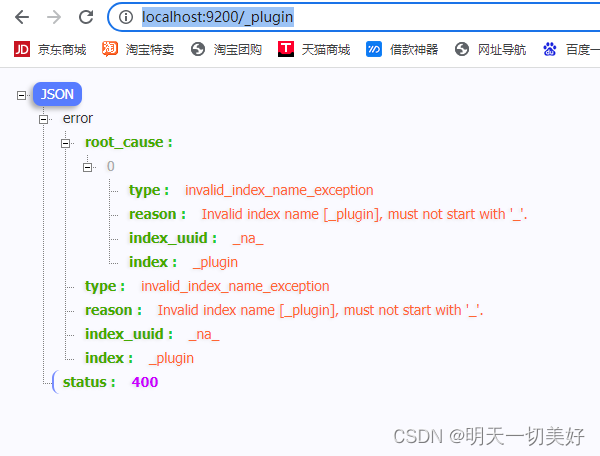Open the 借款神器 bookmark

[414, 50]
